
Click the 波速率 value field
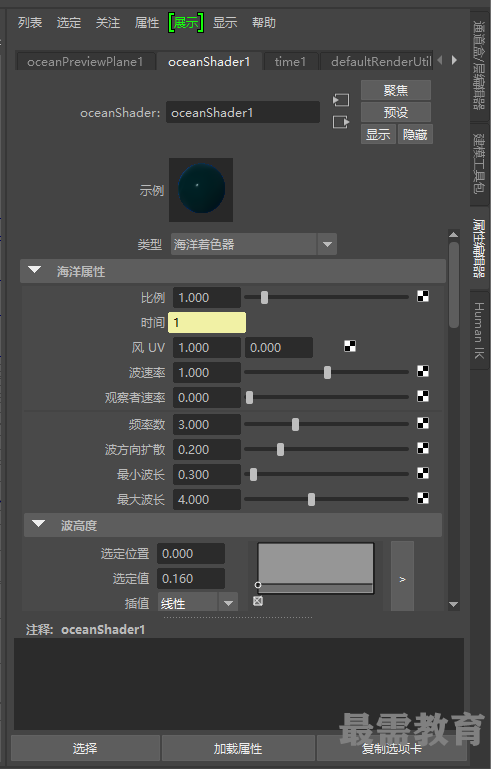(207, 373)
